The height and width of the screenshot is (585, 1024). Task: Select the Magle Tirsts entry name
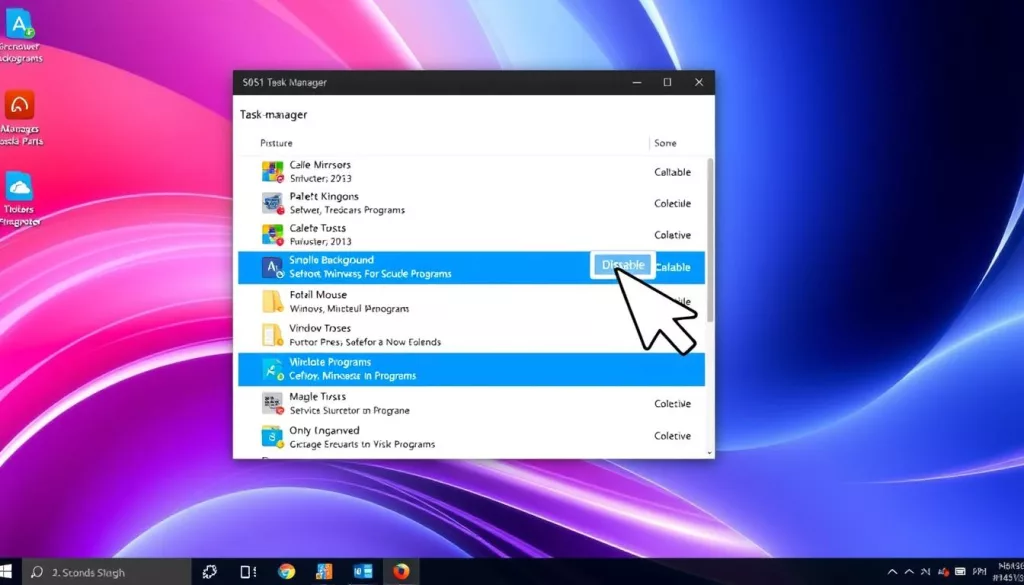click(317, 396)
